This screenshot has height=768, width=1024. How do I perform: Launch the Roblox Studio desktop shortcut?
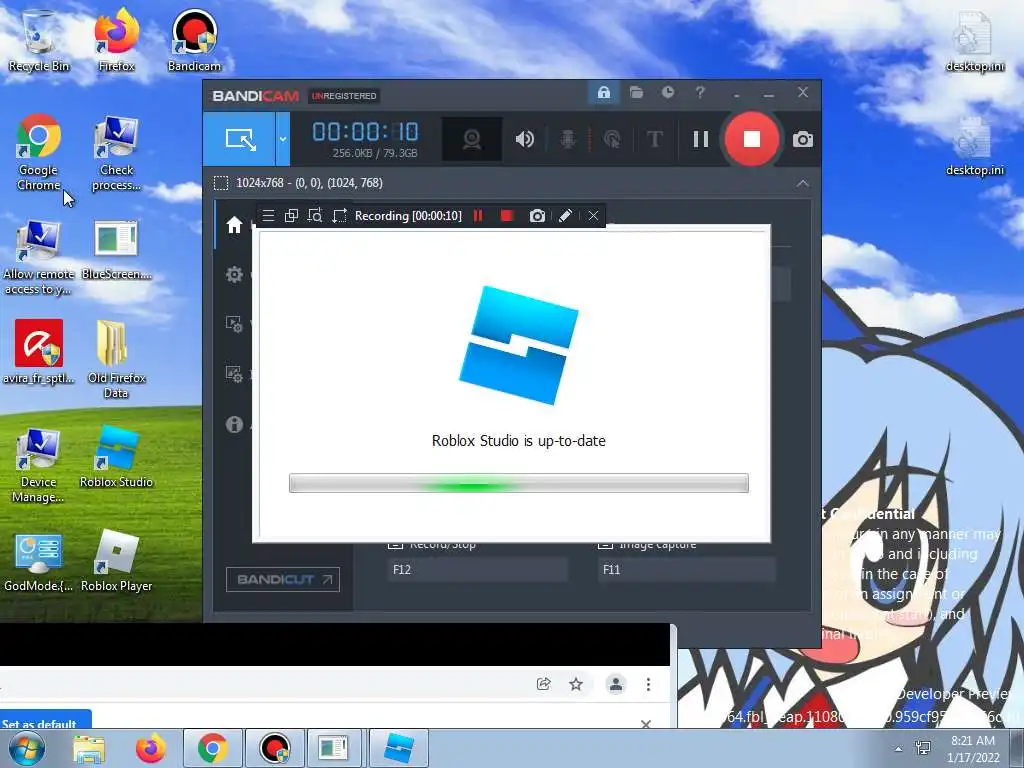(116, 456)
